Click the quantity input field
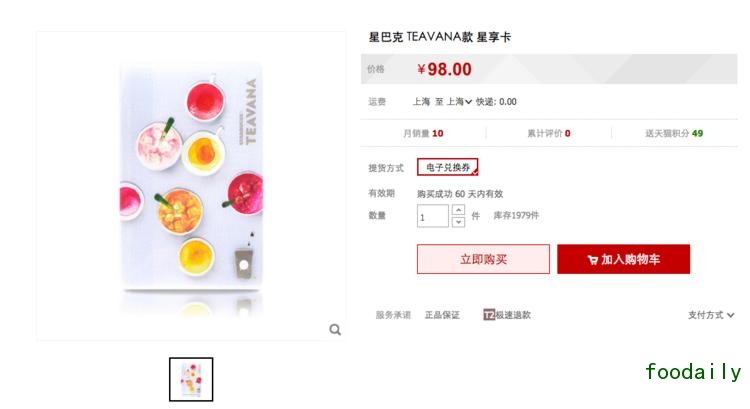The width and height of the screenshot is (750, 409). pyautogui.click(x=432, y=216)
